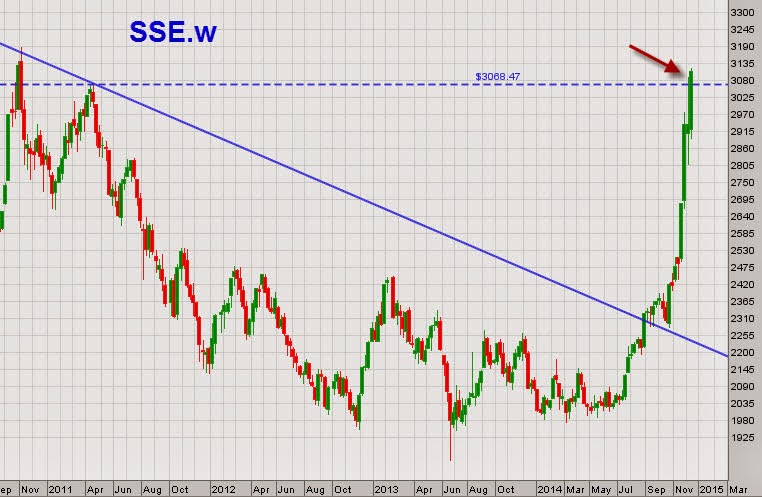Choose the 2035 price axis label

click(x=743, y=404)
